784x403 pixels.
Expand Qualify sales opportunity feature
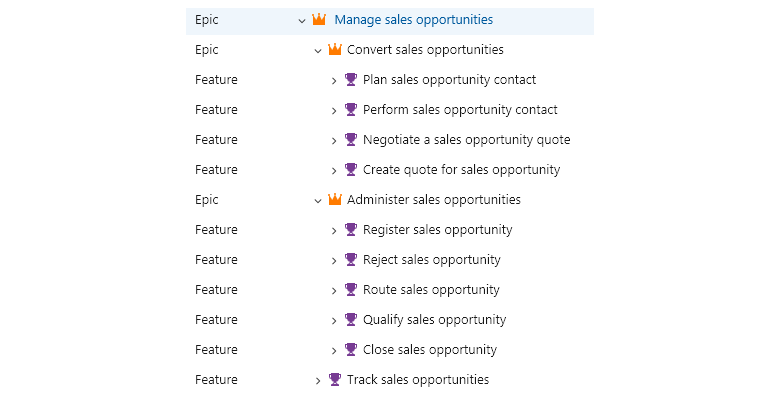tap(334, 320)
